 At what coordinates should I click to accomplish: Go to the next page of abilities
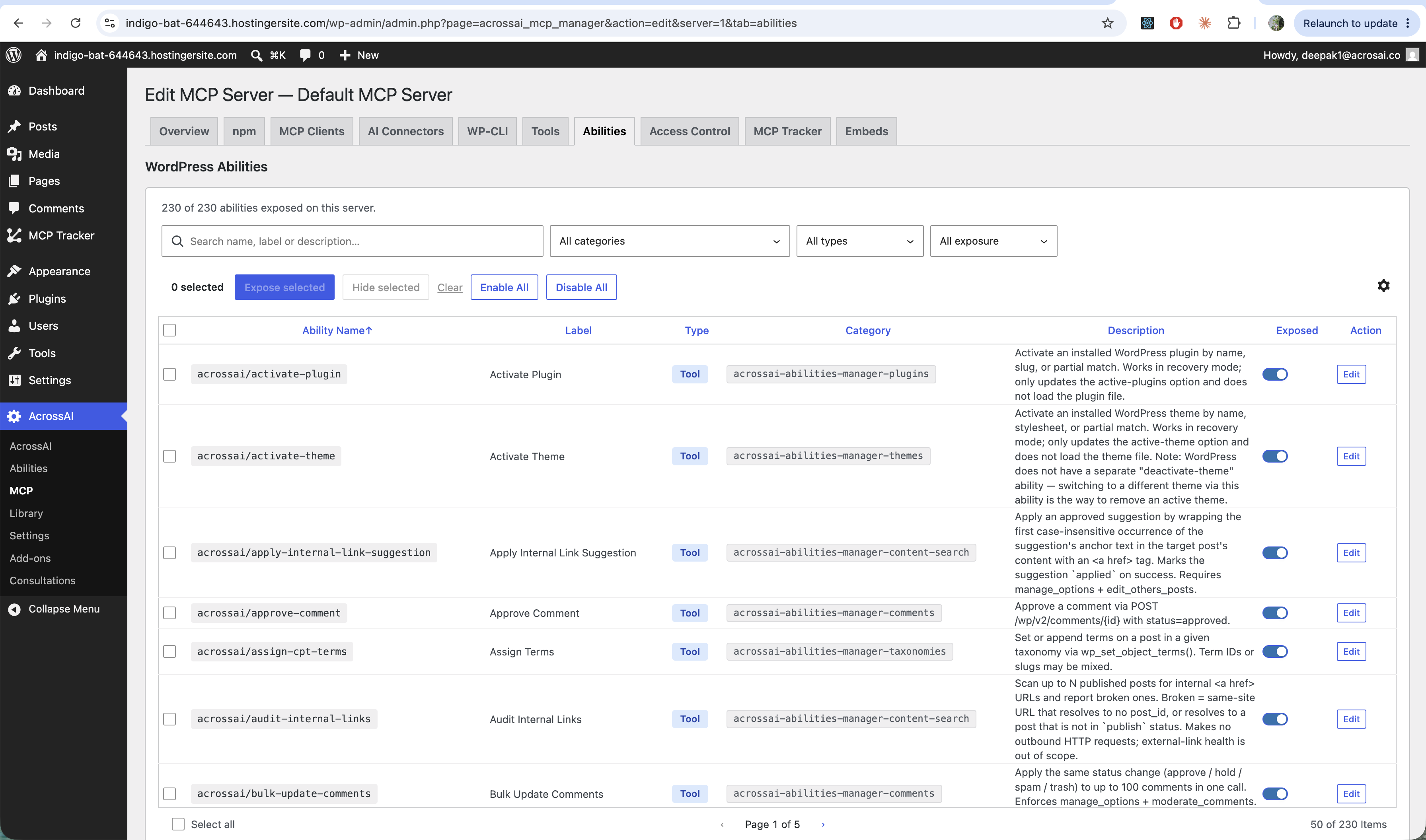pyautogui.click(x=822, y=825)
